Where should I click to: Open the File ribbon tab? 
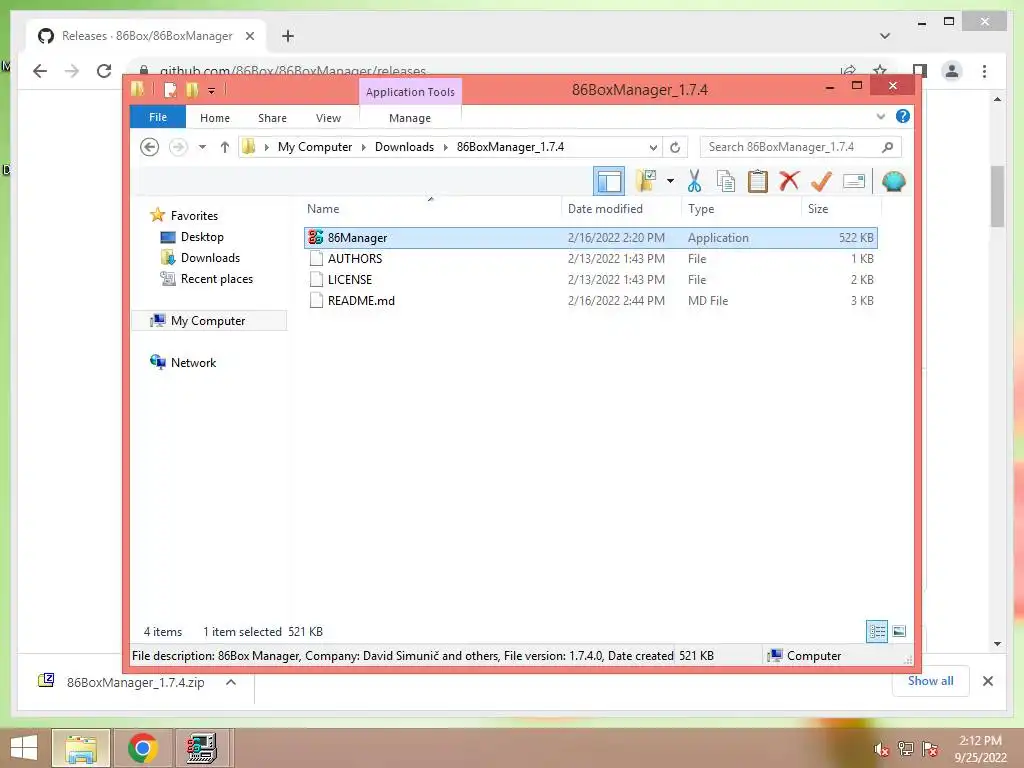pyautogui.click(x=158, y=117)
